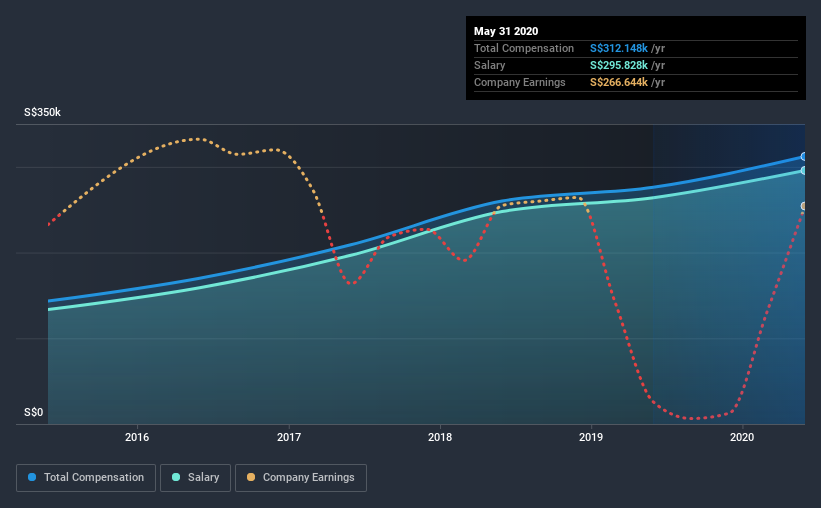This screenshot has width=821, height=508.
Task: Select the 2018 x-axis label
Action: point(440,437)
